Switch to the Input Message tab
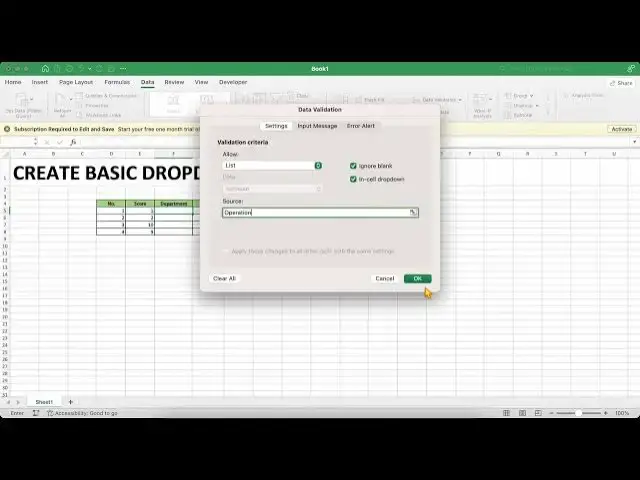Image resolution: width=640 pixels, height=480 pixels. [317, 126]
